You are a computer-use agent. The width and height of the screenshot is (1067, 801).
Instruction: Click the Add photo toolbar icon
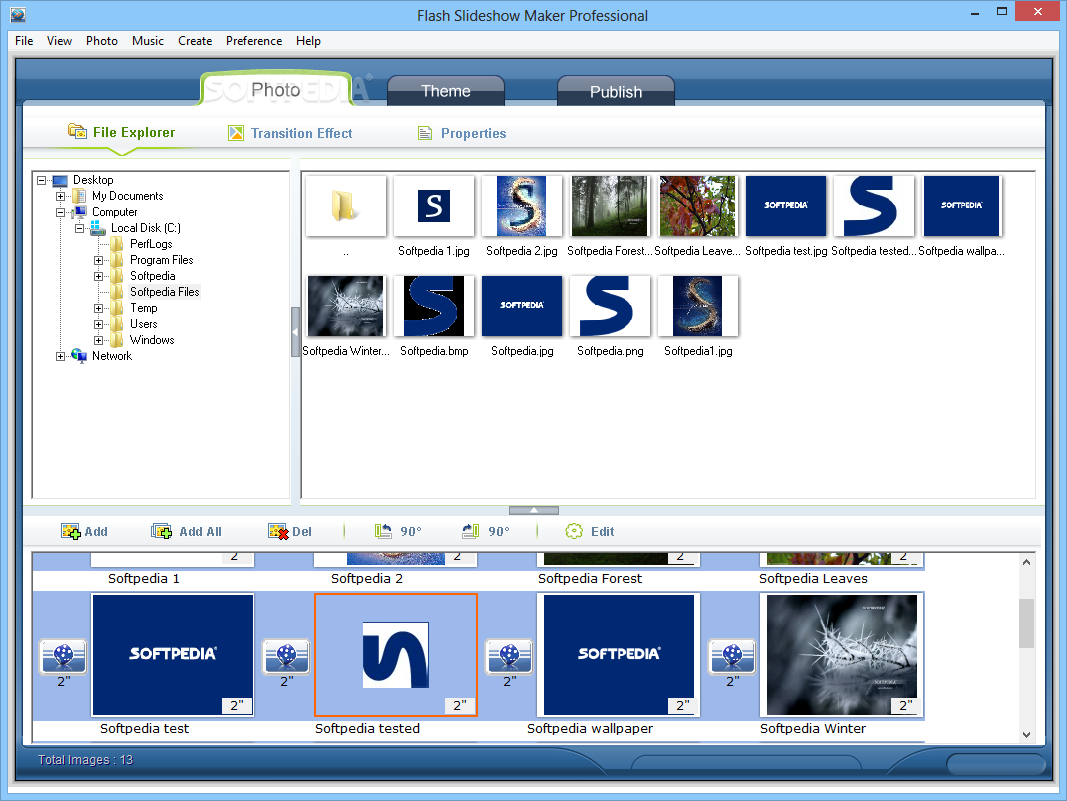[70, 532]
